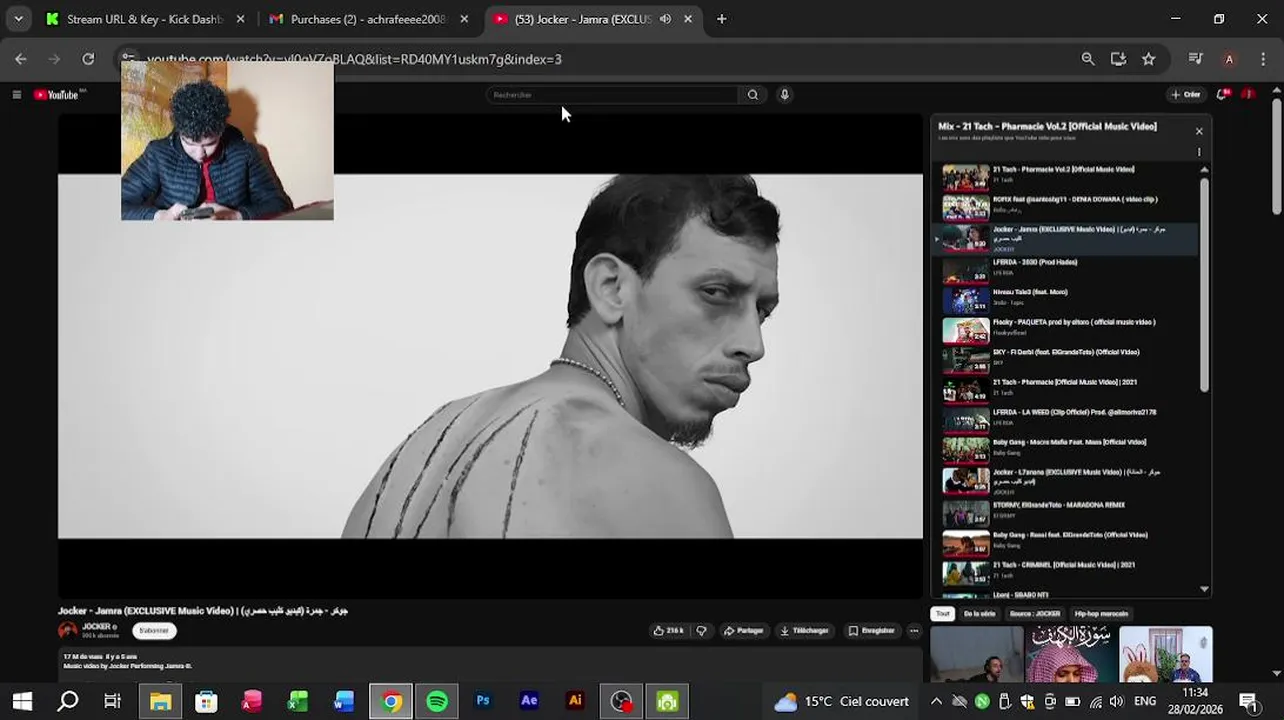
Task: Open the YouTube guide hamburger menu
Action: pos(16,94)
